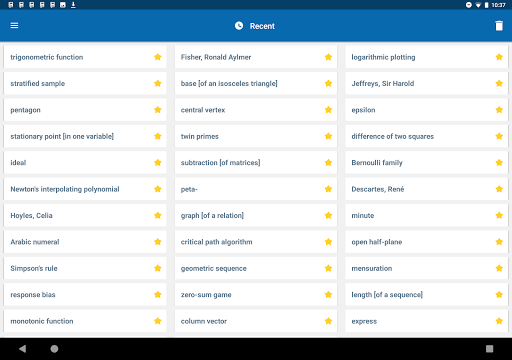
Task: Select the logarithmic plotting entry
Action: 426,57
